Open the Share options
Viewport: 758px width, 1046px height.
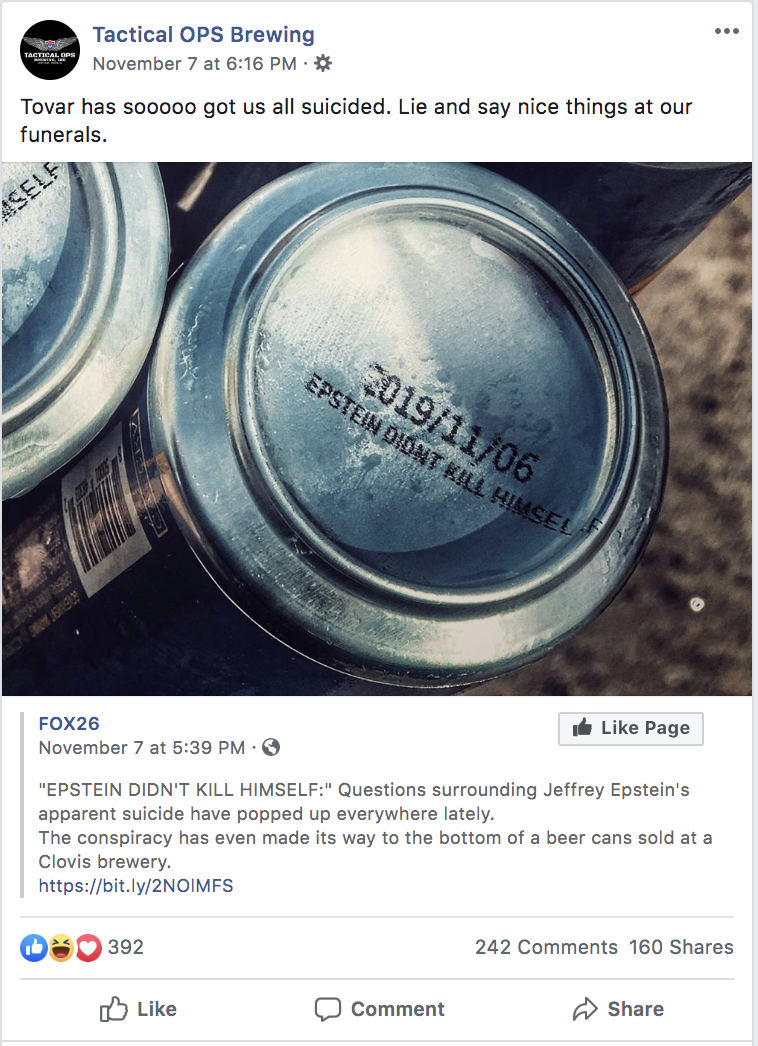pyautogui.click(x=618, y=1009)
